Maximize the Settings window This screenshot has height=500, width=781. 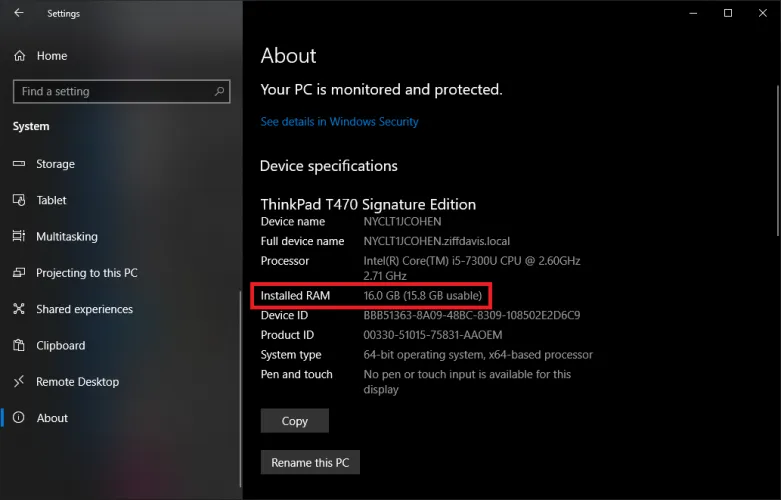pos(728,13)
